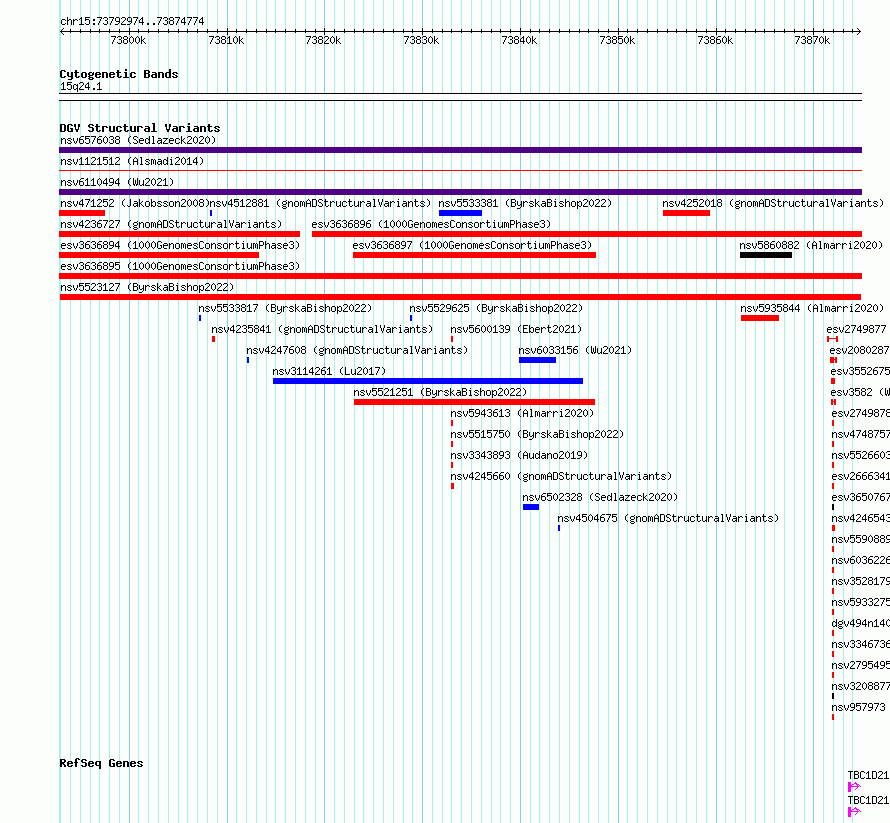The height and width of the screenshot is (823, 890).
Task: Click the blue bar under nsv6502328
Action: 531,507
